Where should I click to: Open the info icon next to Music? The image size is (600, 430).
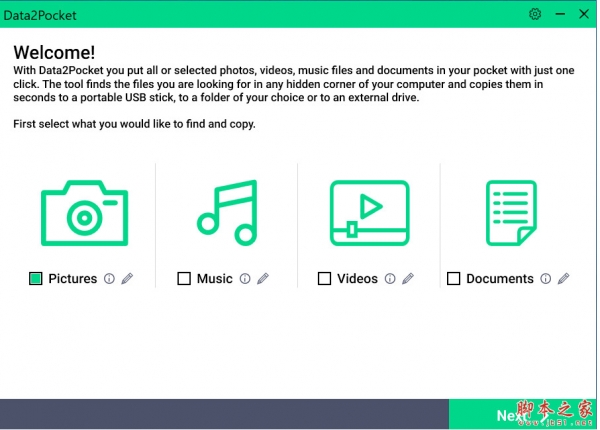[245, 279]
